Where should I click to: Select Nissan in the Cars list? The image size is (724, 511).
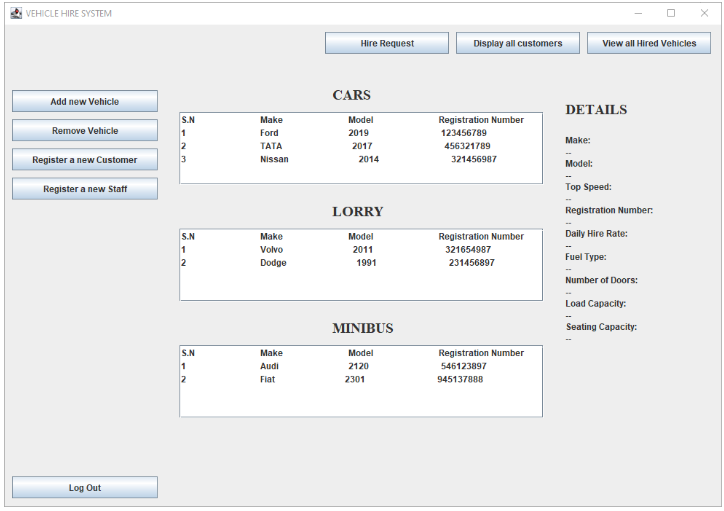pos(274,159)
